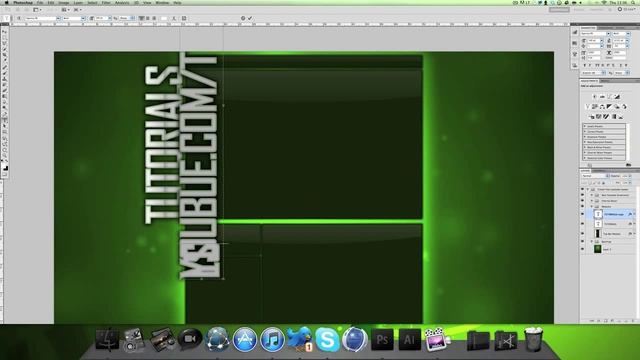
Task: Open iTunes from the Dock
Action: click(x=272, y=340)
